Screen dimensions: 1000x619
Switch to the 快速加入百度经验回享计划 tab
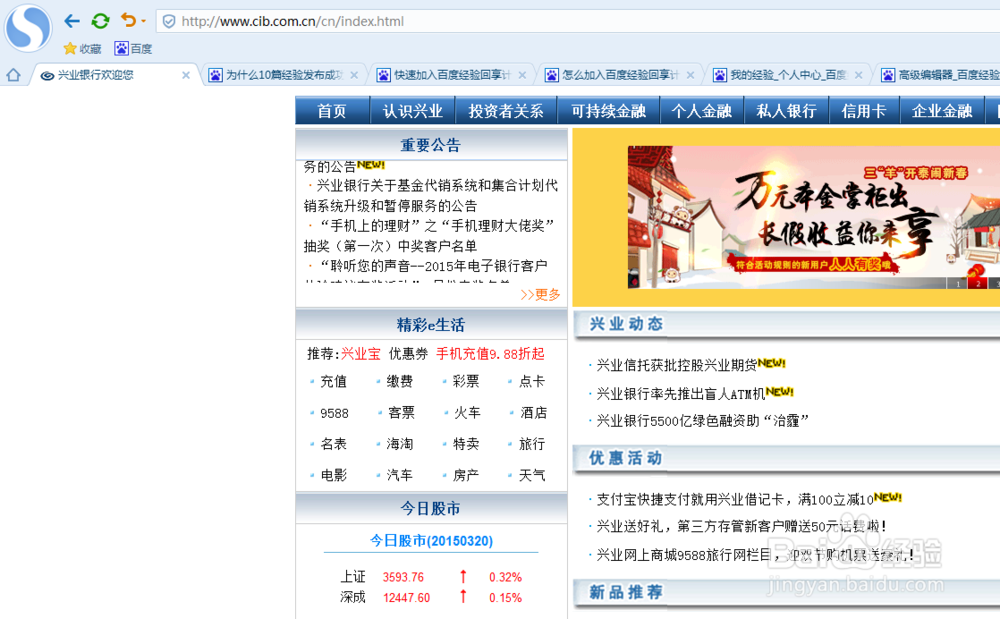click(x=452, y=75)
